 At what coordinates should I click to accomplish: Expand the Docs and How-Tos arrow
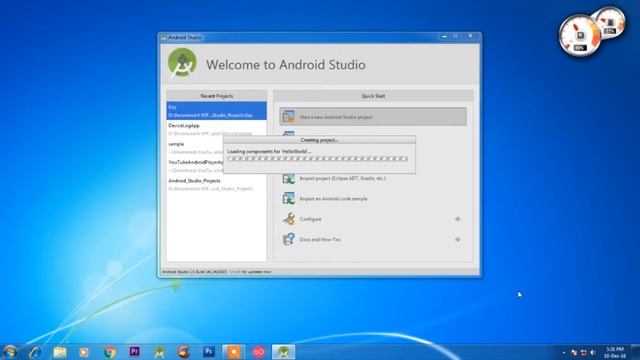click(x=458, y=240)
